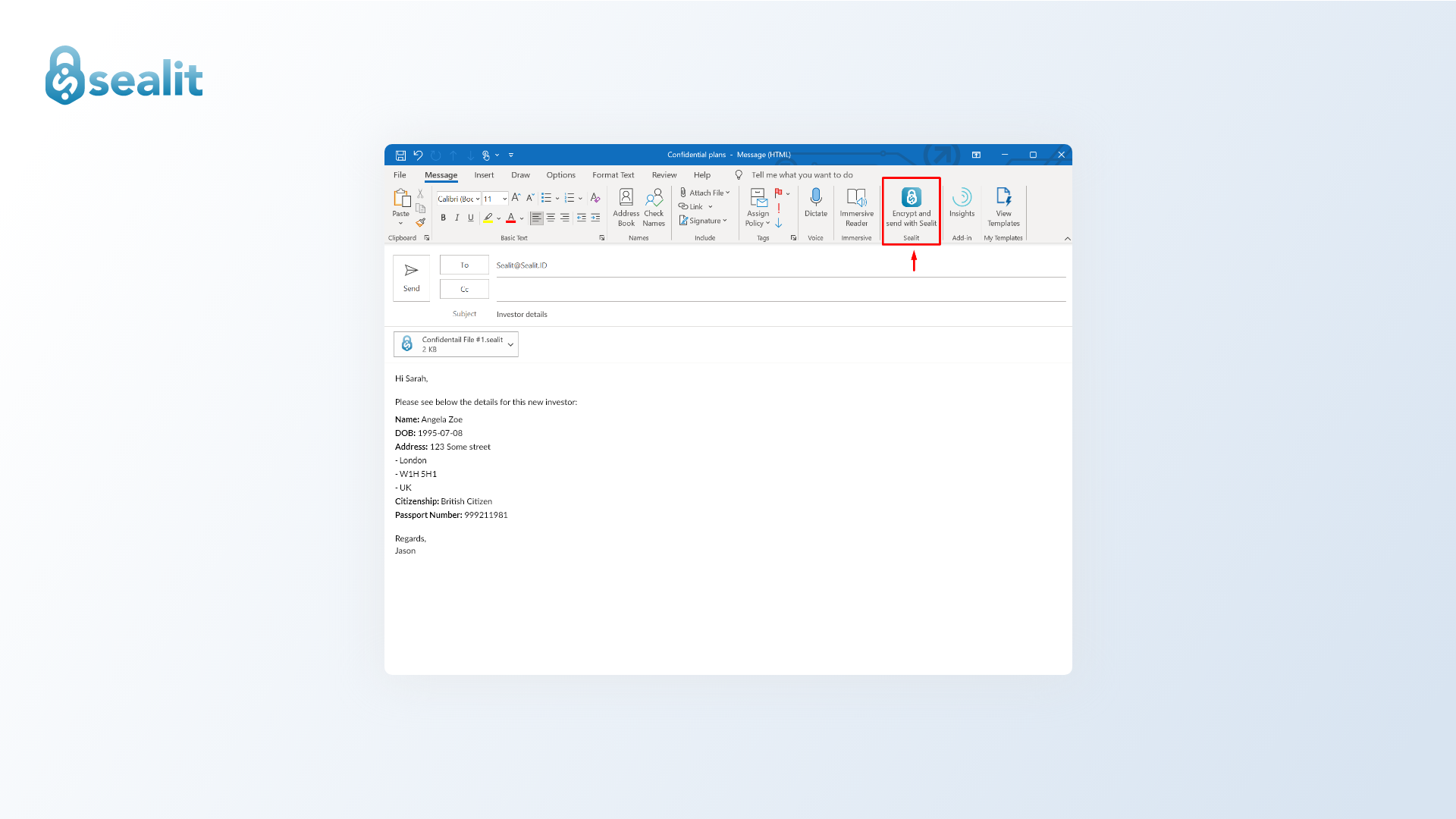The height and width of the screenshot is (819, 1456).
Task: Switch to the Insert tab
Action: tap(484, 175)
